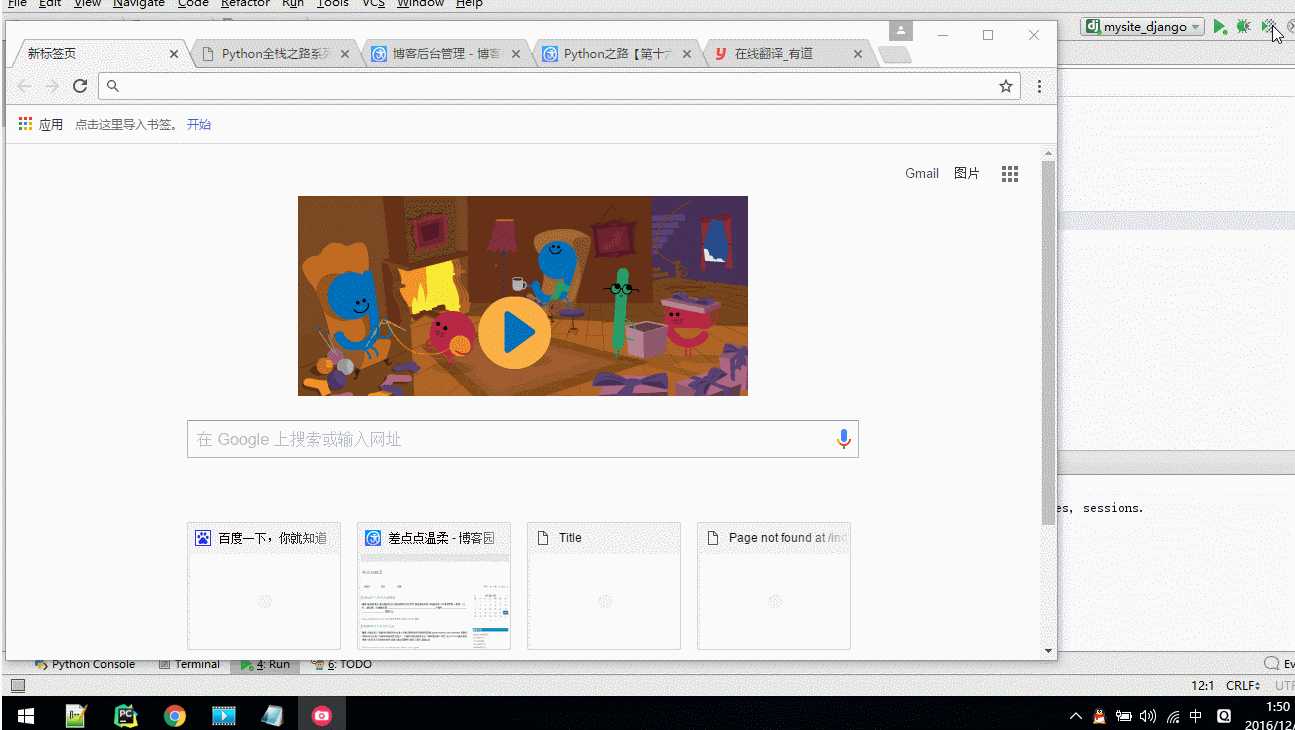
Task: Click the 图片 images link
Action: click(967, 173)
